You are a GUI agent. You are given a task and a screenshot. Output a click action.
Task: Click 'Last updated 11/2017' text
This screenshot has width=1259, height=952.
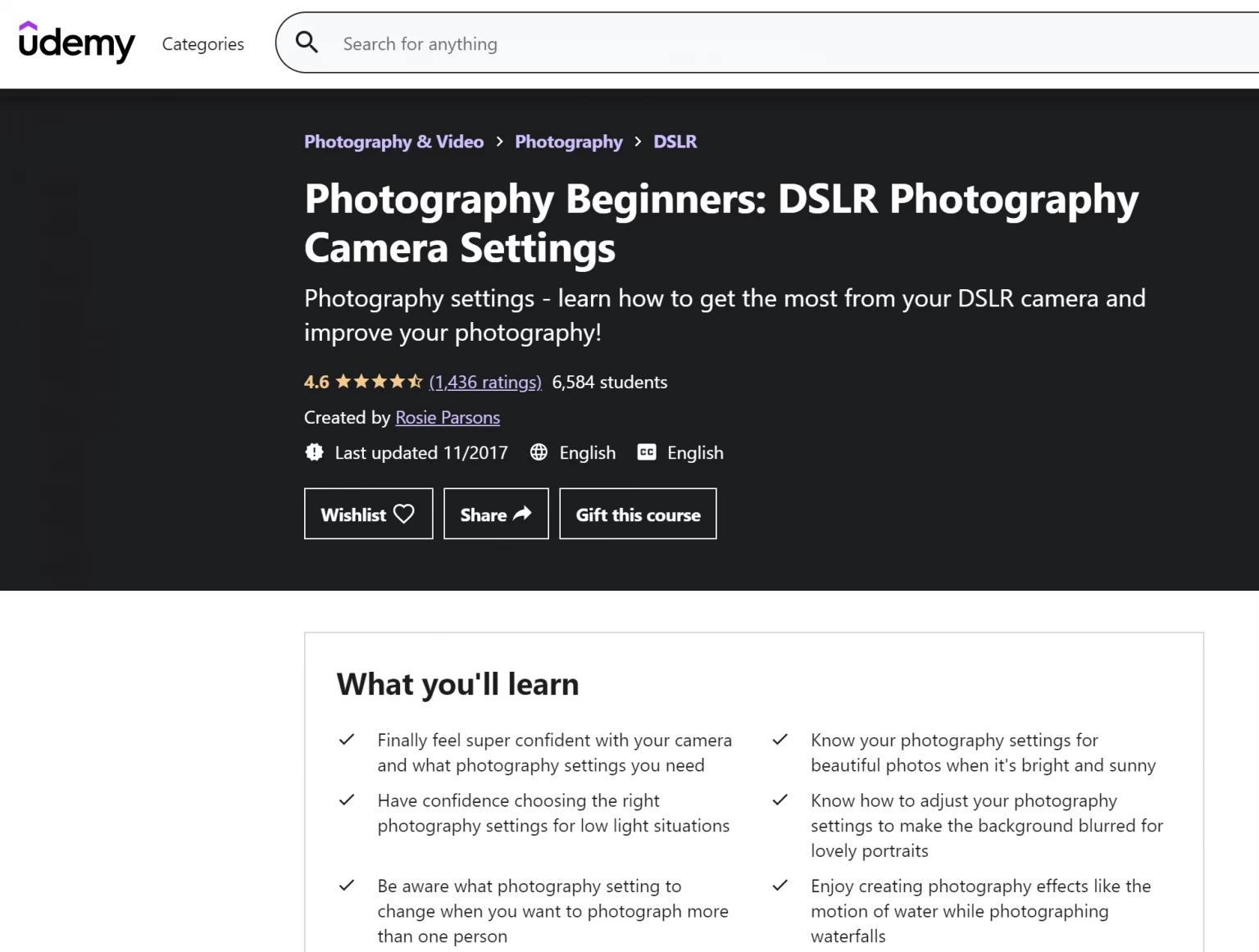click(421, 453)
